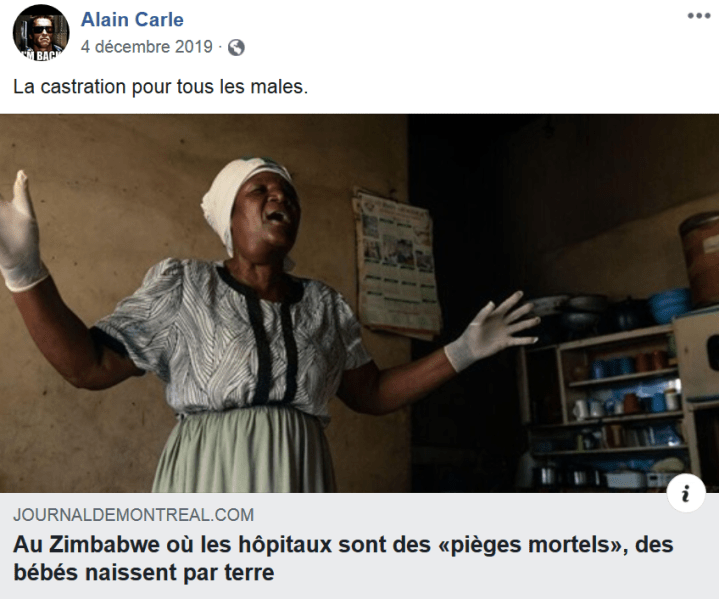Open the JOURNALDEMONTREAL.COM source link
This screenshot has height=599, width=719.
tap(133, 515)
